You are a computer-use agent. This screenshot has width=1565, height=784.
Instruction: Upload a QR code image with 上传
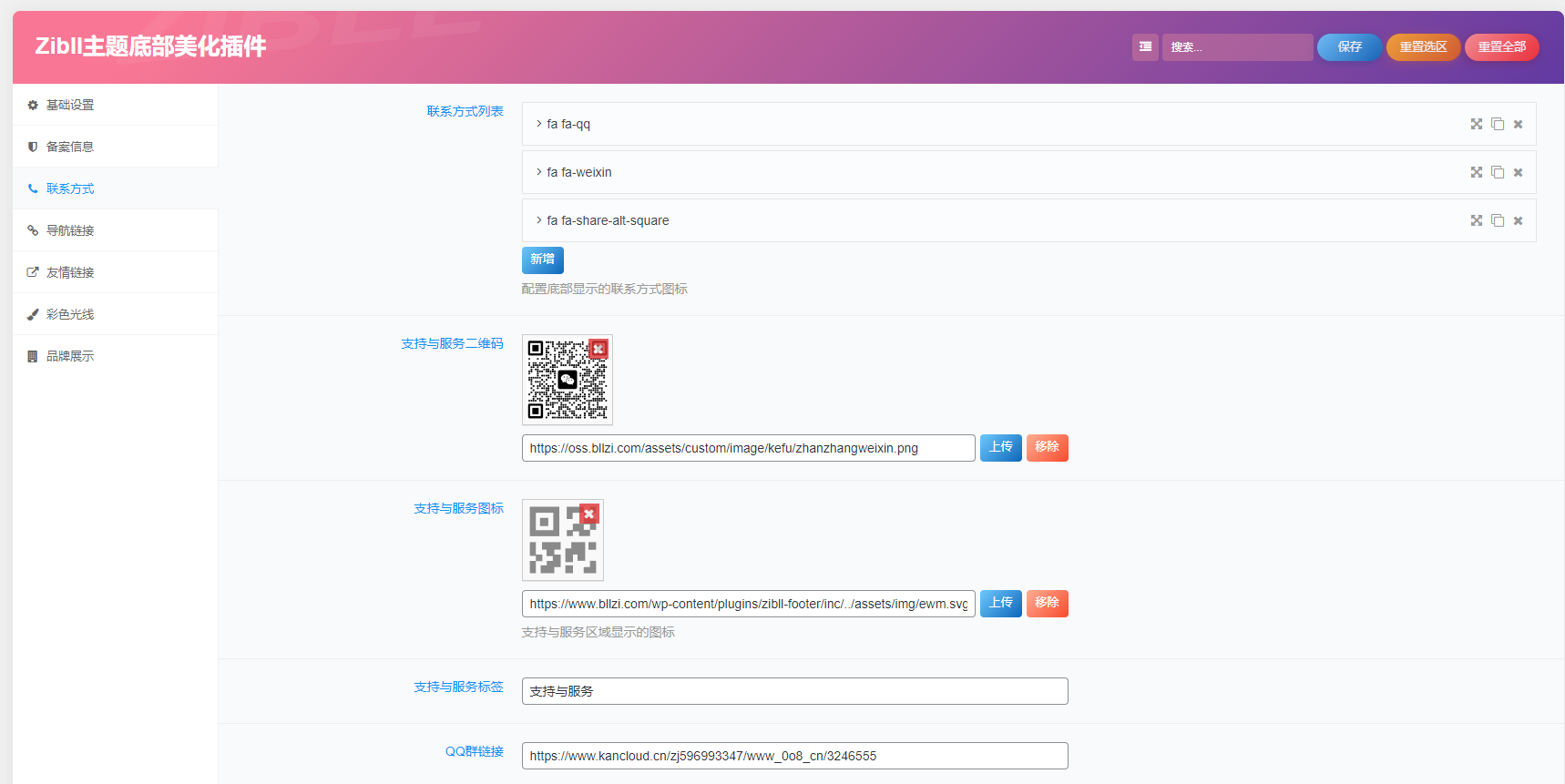pos(1001,447)
